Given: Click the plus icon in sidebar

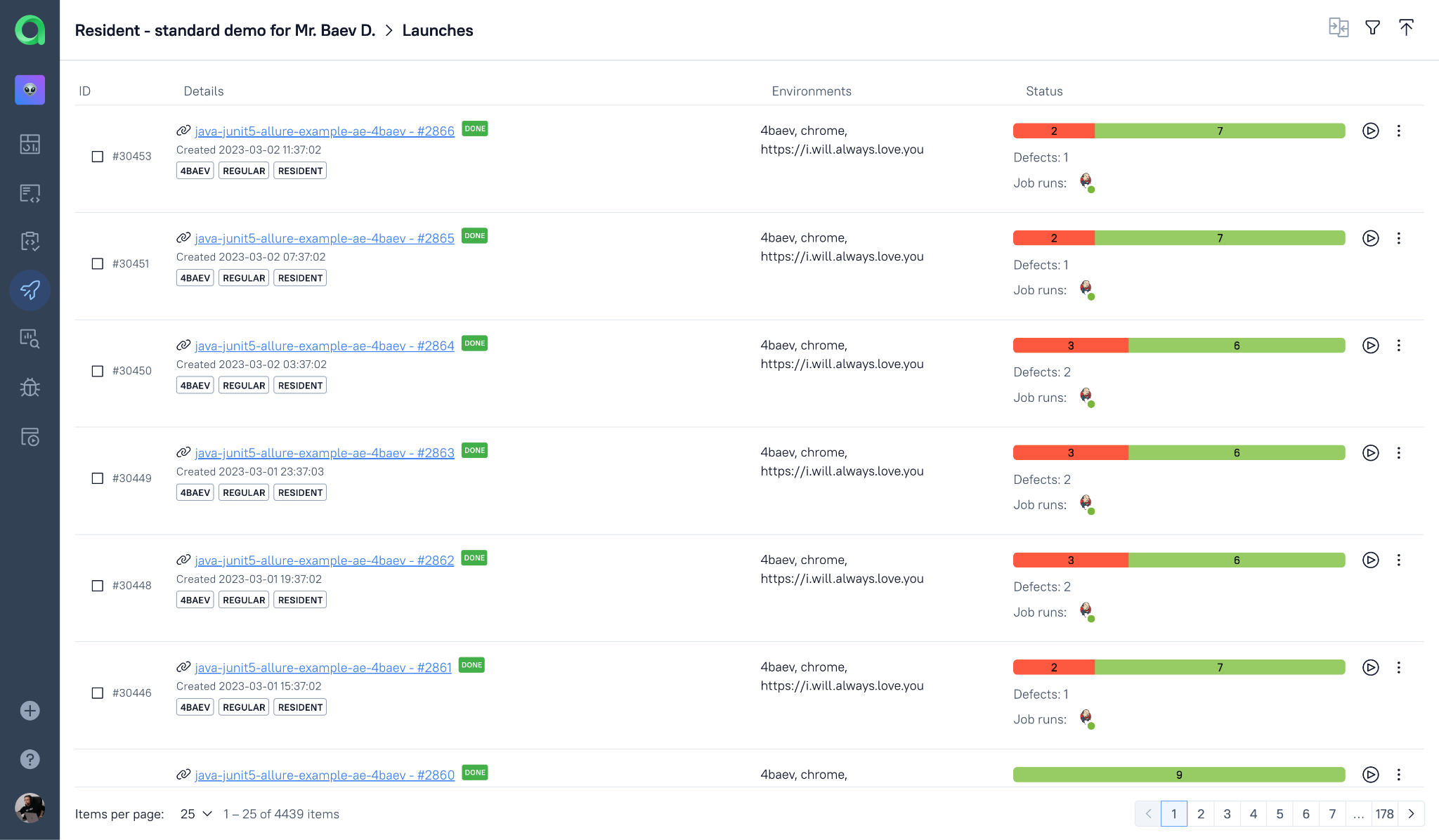Looking at the screenshot, I should tap(30, 711).
